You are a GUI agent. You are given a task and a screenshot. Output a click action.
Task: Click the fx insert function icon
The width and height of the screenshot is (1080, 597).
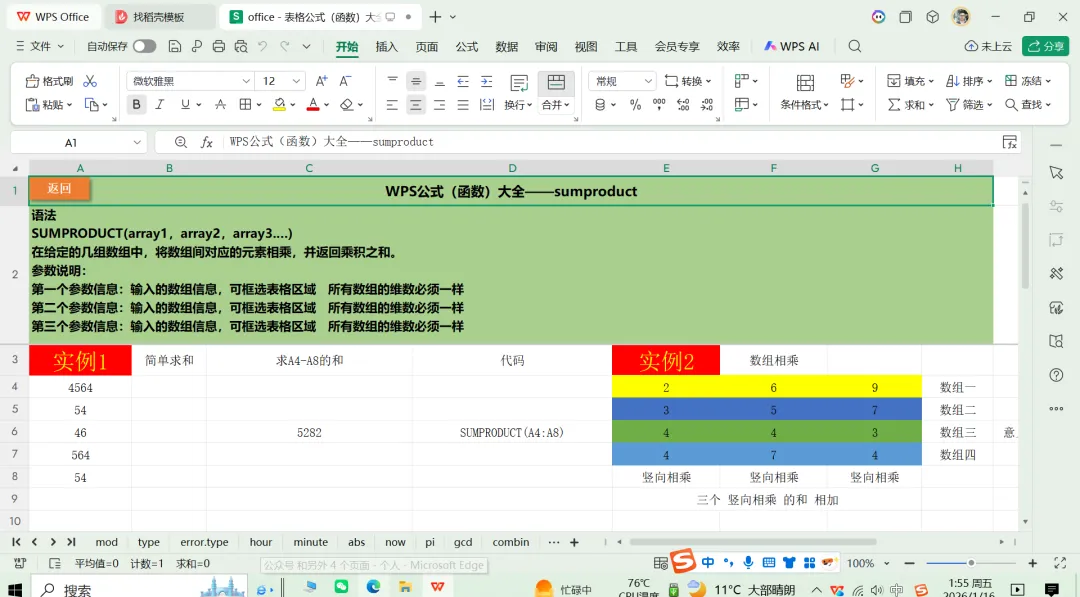coord(207,142)
